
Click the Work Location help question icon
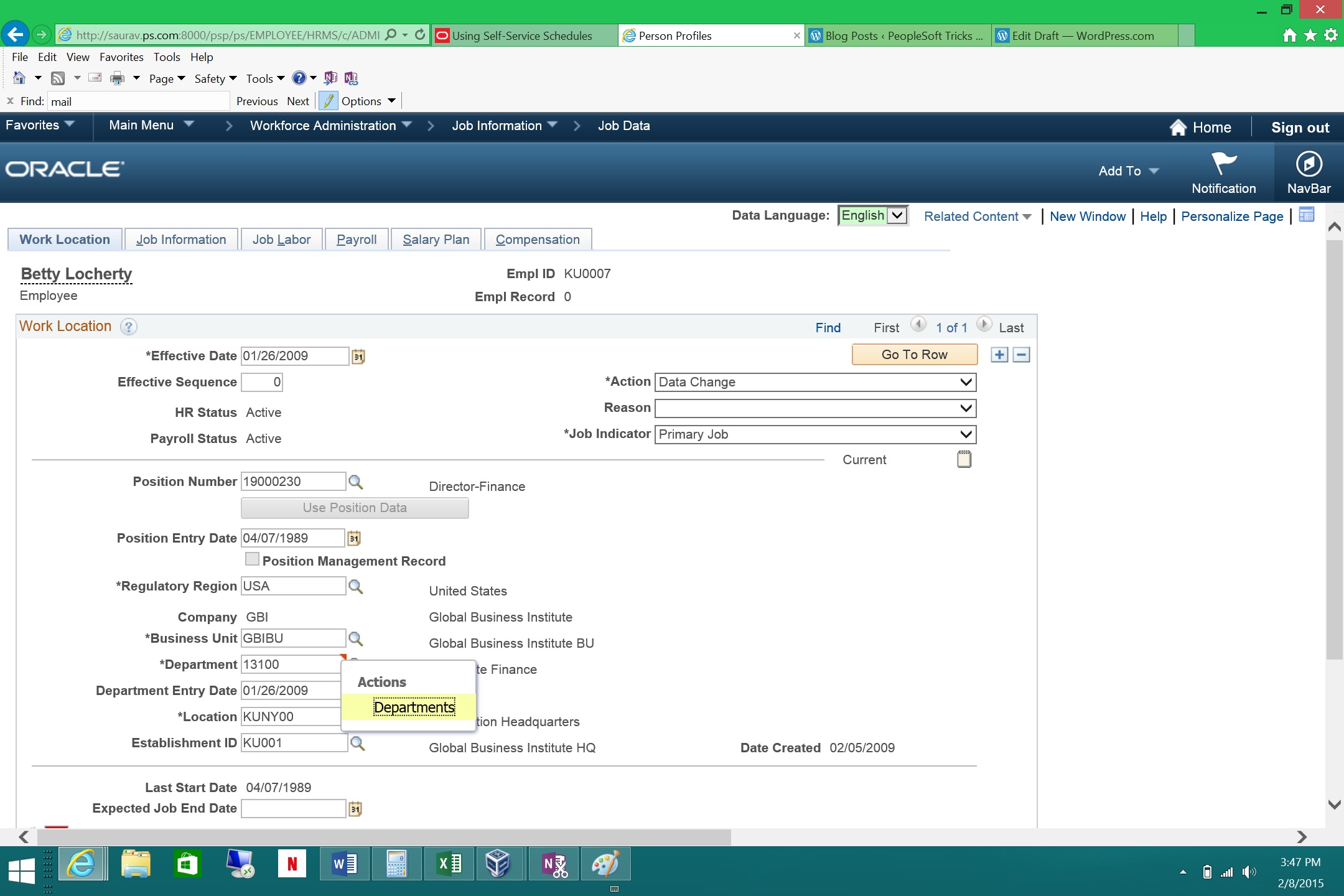(x=128, y=327)
